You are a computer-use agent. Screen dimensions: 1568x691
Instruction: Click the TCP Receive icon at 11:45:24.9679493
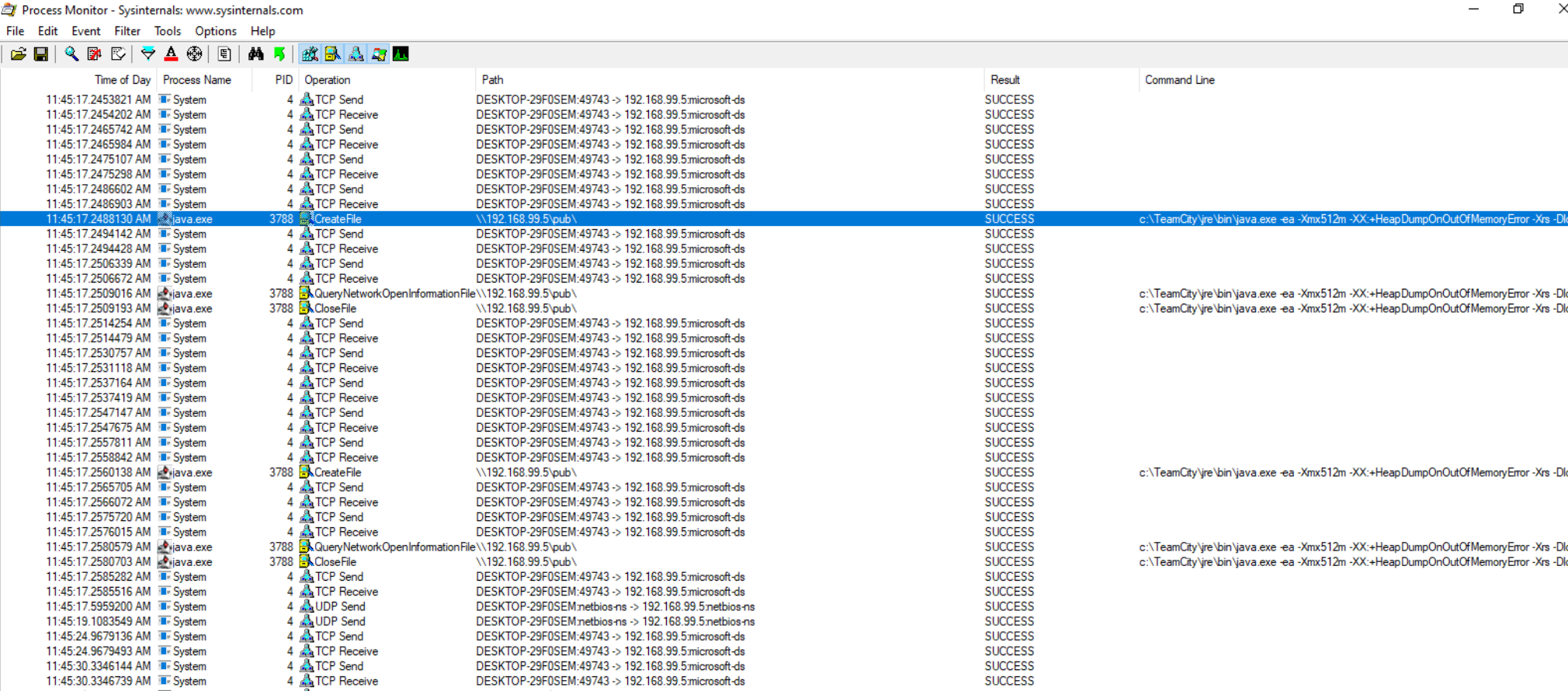coord(307,651)
